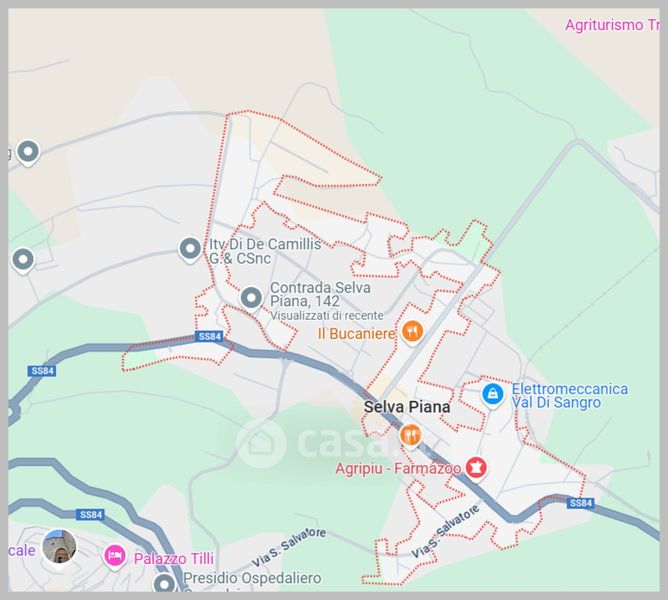This screenshot has width=668, height=600.
Task: Click the Via S. Salvatore street label inside boundary
Action: (x=445, y=531)
